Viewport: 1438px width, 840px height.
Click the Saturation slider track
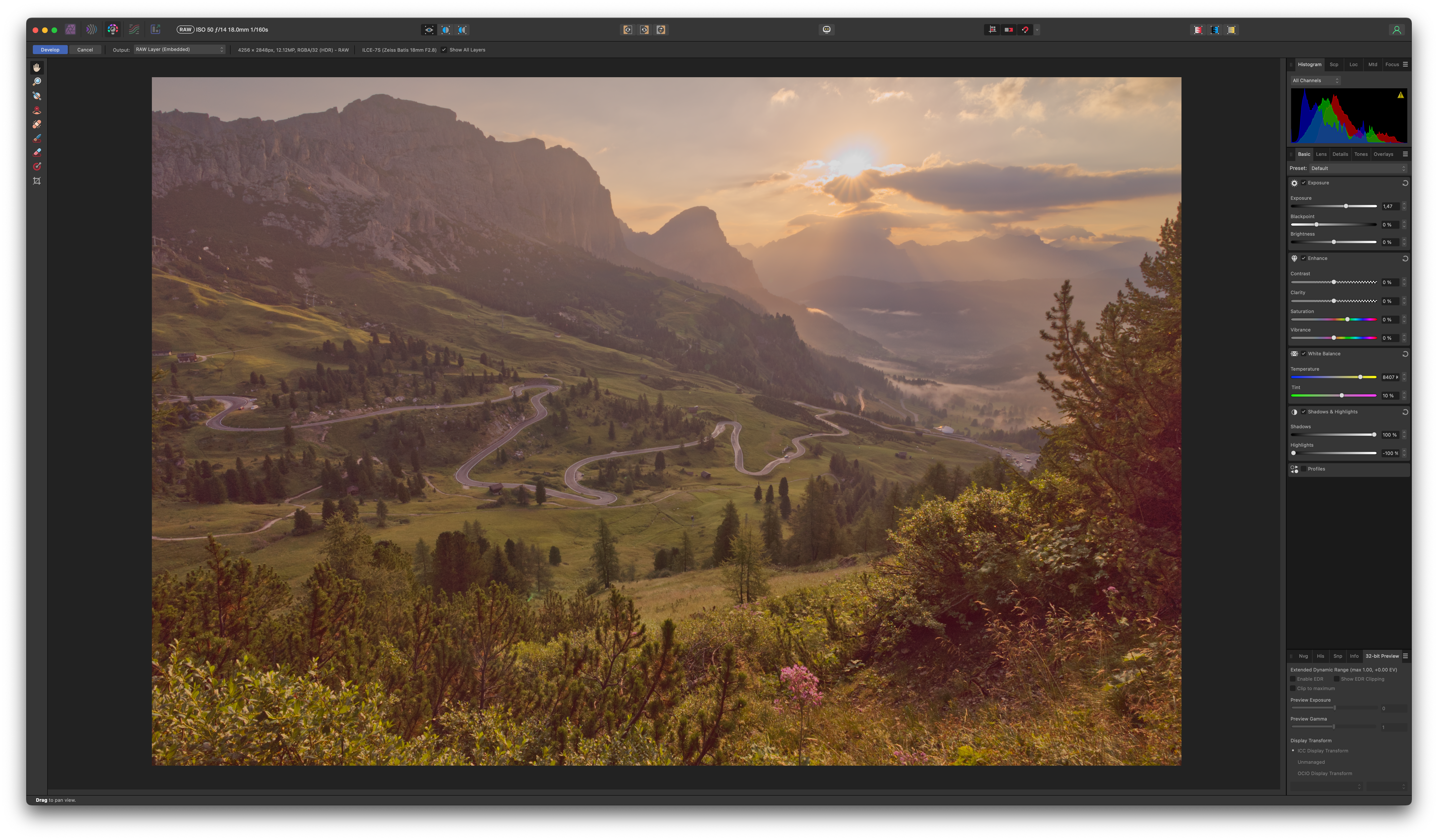tap(1334, 319)
